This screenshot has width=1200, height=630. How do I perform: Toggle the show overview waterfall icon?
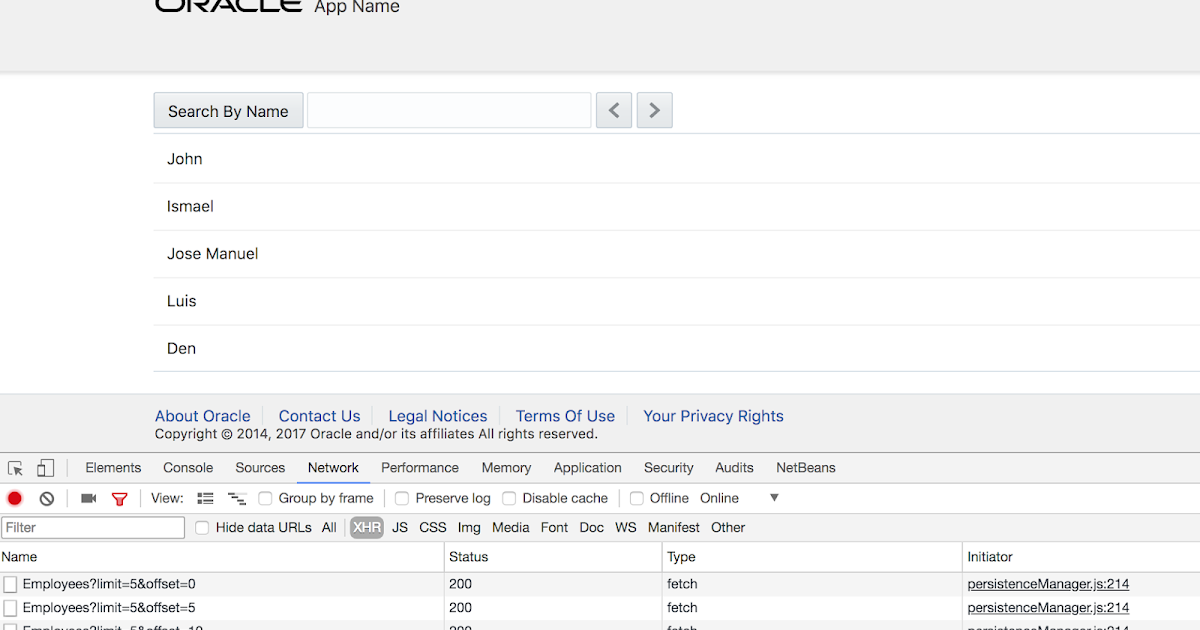tap(237, 497)
